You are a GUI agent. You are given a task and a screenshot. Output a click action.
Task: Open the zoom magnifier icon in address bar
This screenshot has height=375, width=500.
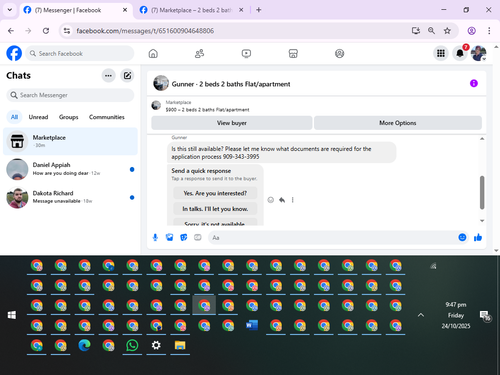pos(431,31)
